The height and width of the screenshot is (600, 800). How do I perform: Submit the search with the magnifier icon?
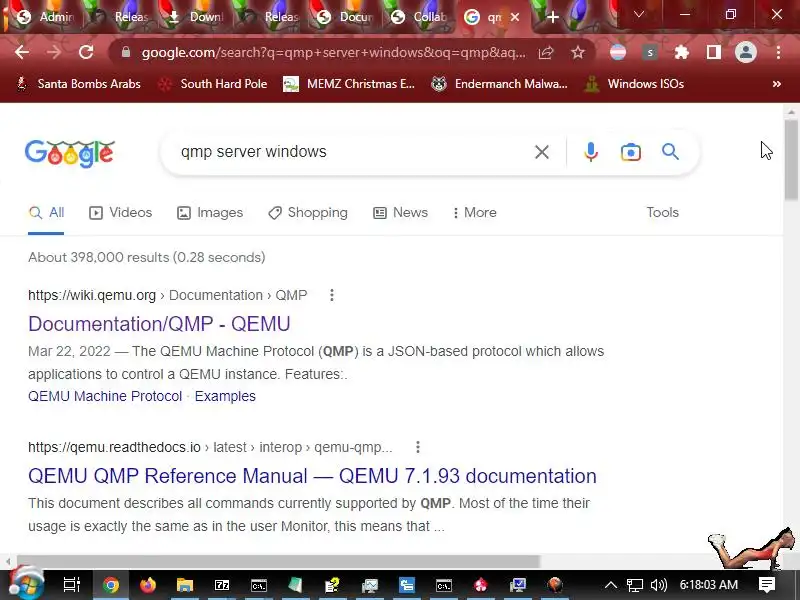pos(670,152)
